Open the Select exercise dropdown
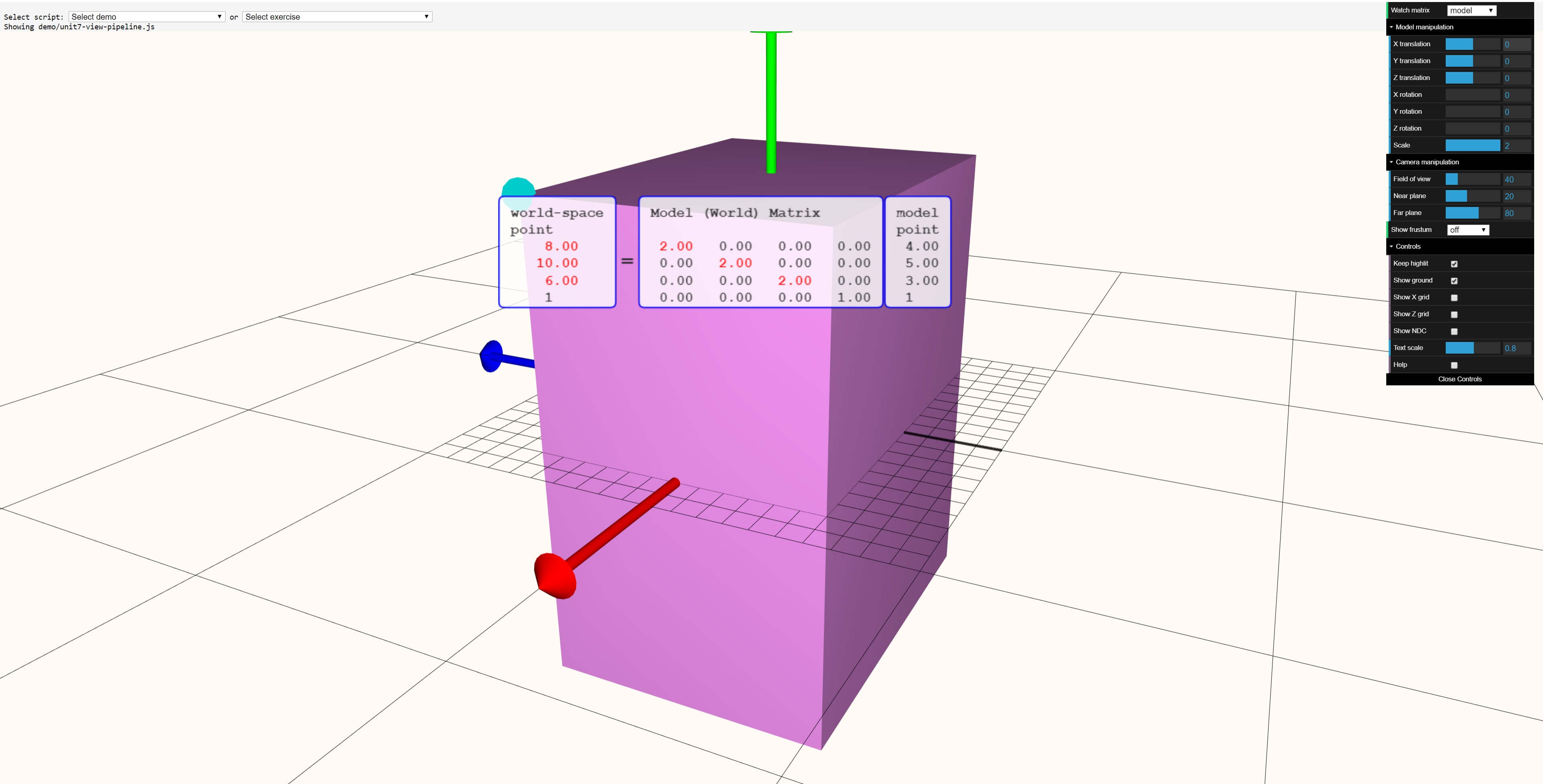Viewport: 1543px width, 784px height. [x=337, y=17]
